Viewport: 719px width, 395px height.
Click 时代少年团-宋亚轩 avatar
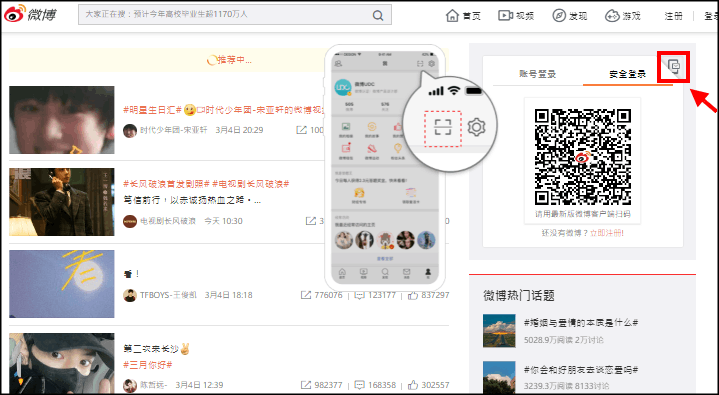click(130, 130)
